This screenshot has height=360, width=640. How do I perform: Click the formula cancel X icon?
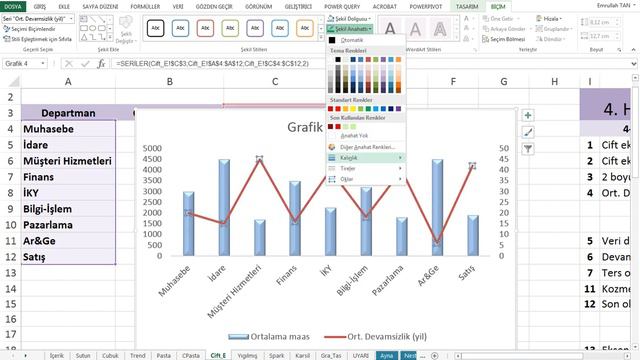[69, 64]
